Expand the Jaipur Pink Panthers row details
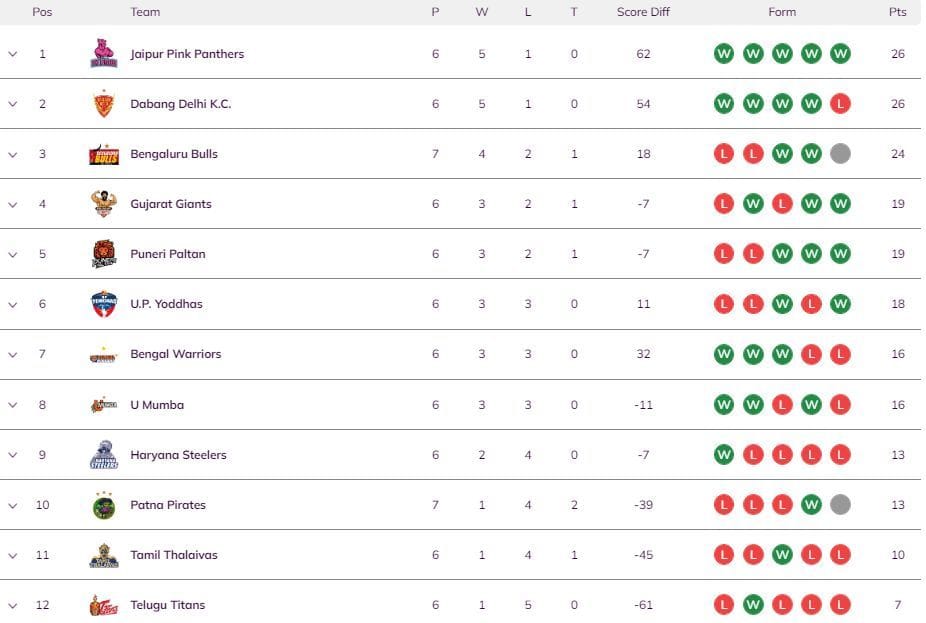The image size is (926, 623). (x=13, y=53)
